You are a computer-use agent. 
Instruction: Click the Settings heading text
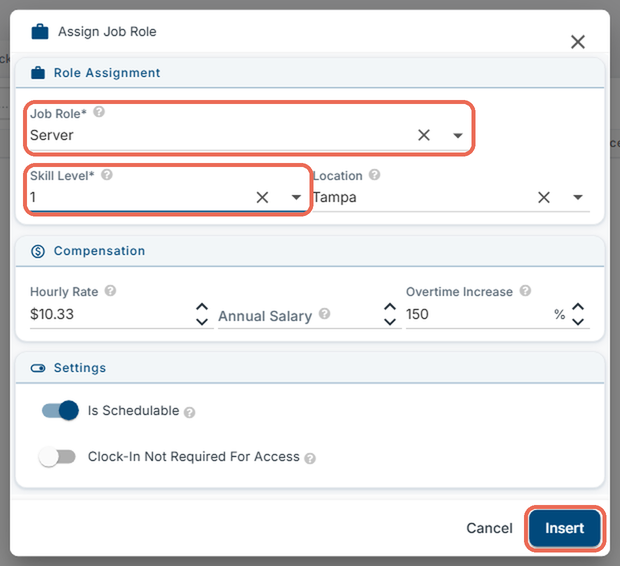point(80,368)
